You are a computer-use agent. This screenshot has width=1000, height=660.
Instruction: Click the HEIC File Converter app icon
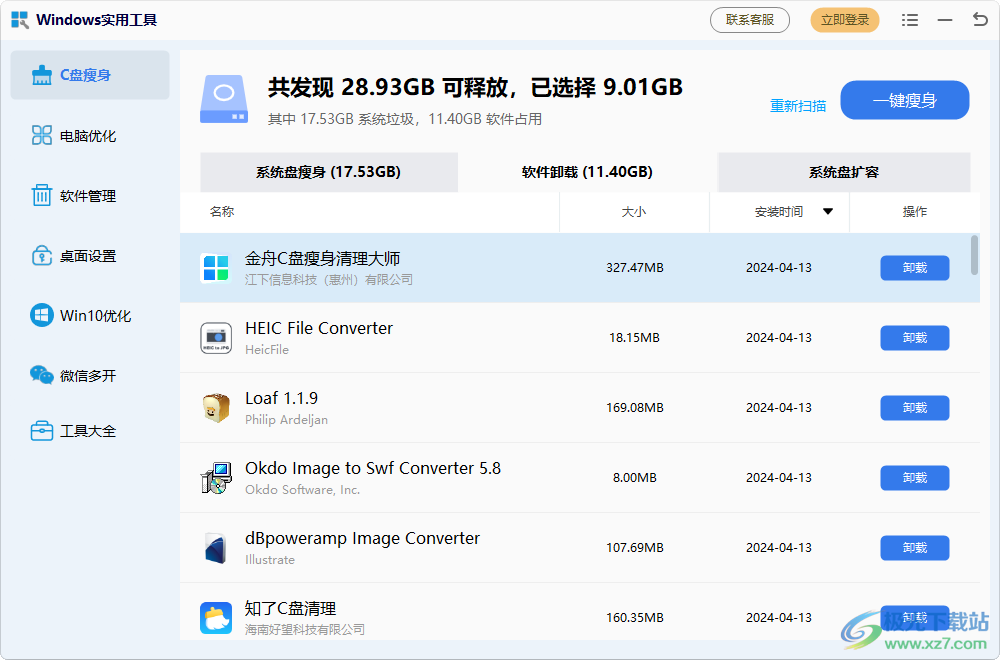tap(216, 337)
